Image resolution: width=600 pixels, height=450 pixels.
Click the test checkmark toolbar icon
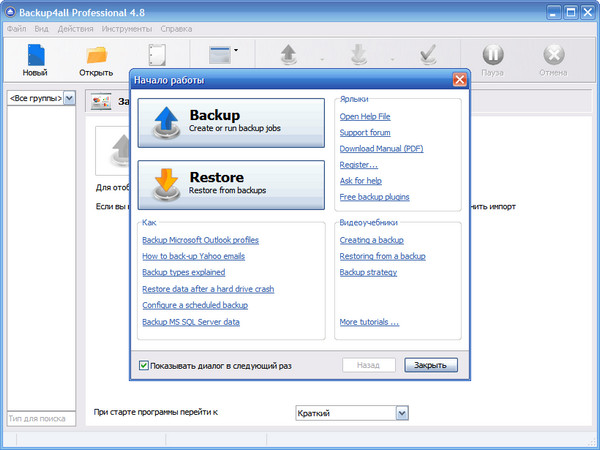pyautogui.click(x=428, y=55)
